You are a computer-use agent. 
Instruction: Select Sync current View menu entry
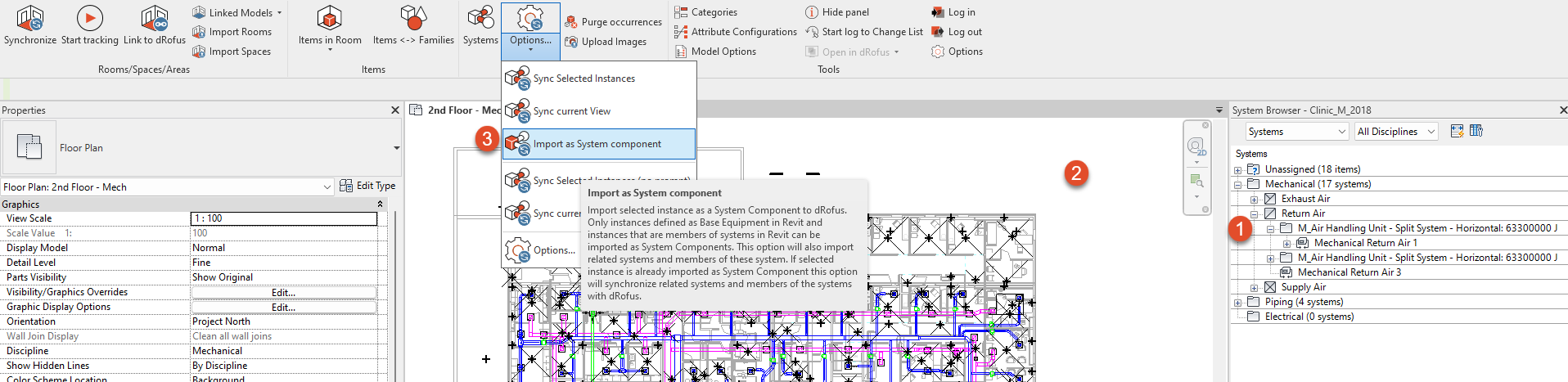572,111
